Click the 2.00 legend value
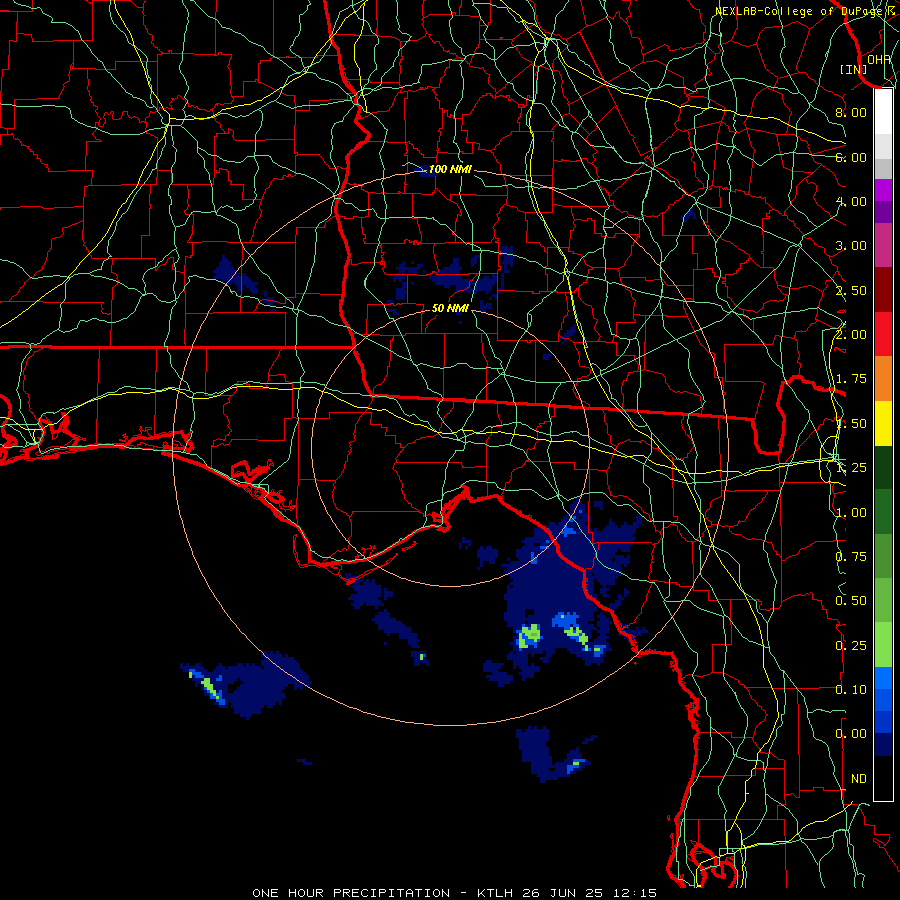 point(851,335)
